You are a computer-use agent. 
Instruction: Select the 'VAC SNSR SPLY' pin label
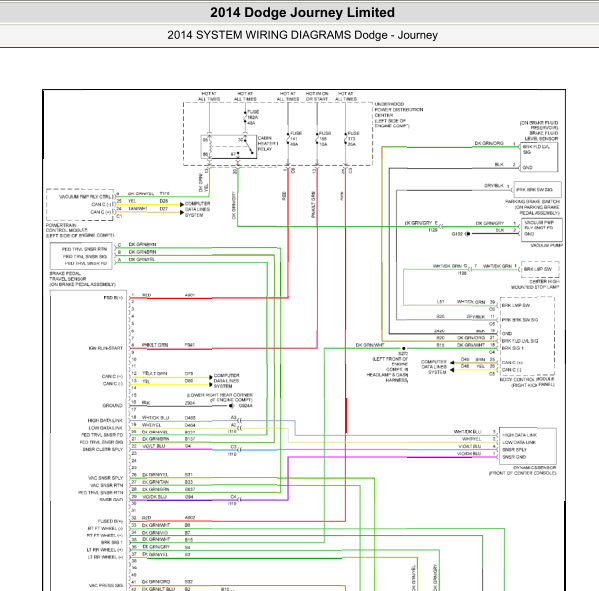point(105,478)
